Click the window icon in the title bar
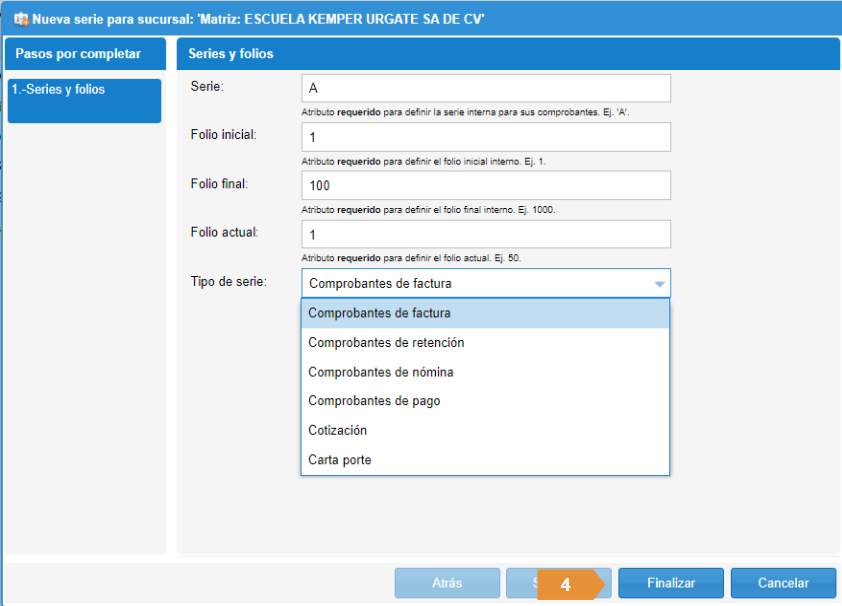The height and width of the screenshot is (606, 842). [x=20, y=19]
